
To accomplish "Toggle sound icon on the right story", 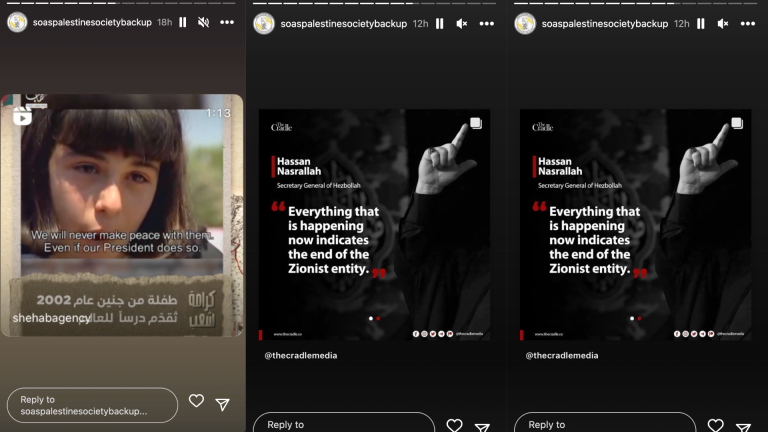I will tap(722, 23).
